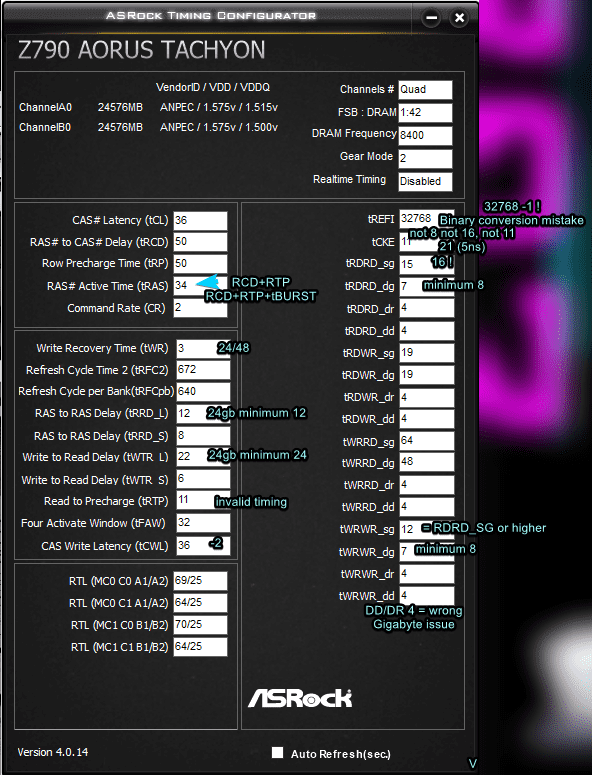Click the tWRRD_sg field showing 64
Image resolution: width=592 pixels, height=775 pixels.
426,441
